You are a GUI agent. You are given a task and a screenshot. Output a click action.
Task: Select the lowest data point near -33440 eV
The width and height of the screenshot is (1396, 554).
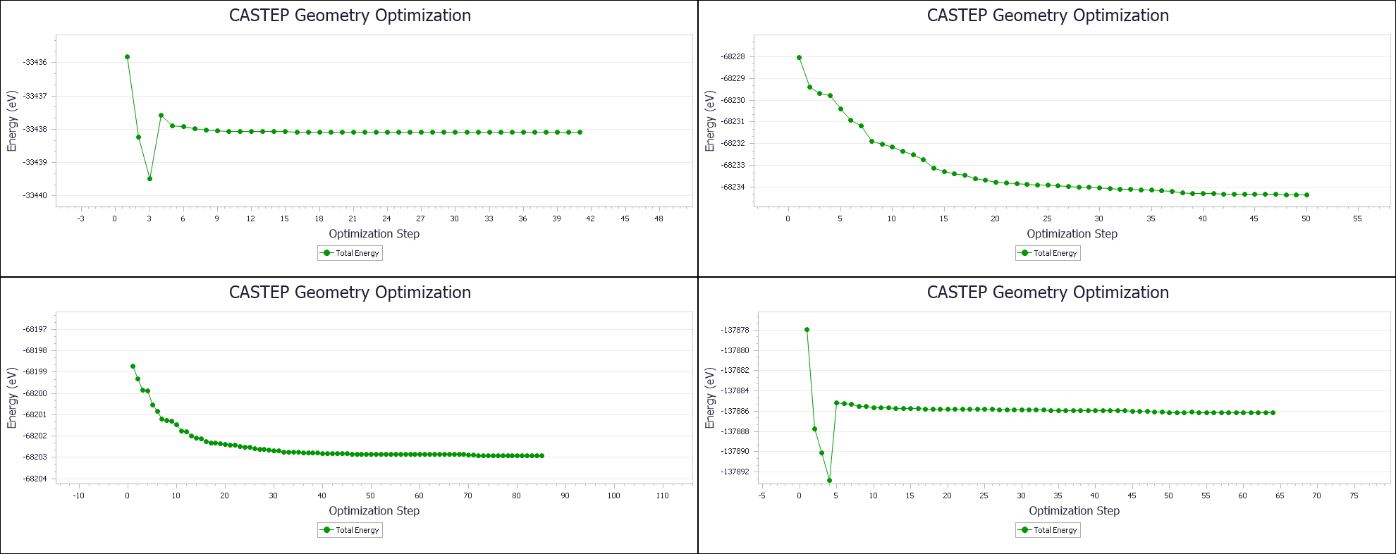pyautogui.click(x=150, y=179)
